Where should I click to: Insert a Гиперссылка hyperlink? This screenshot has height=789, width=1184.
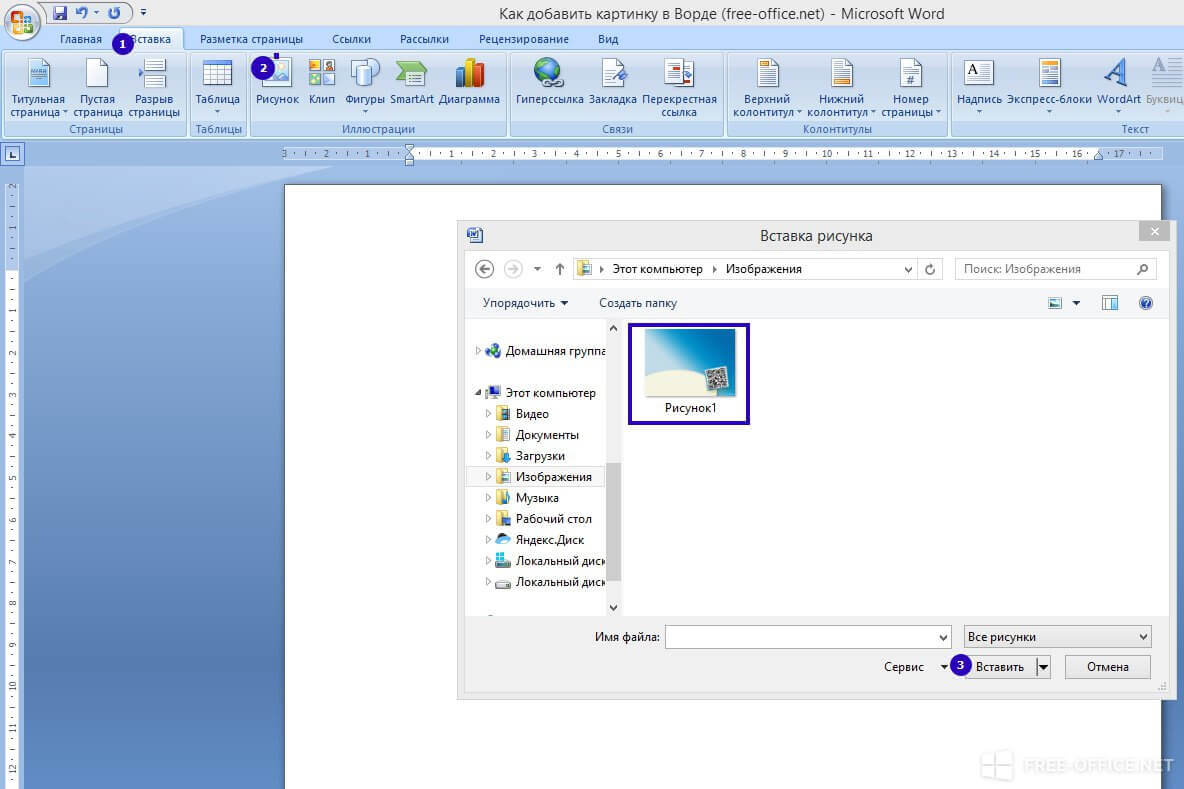click(x=549, y=83)
